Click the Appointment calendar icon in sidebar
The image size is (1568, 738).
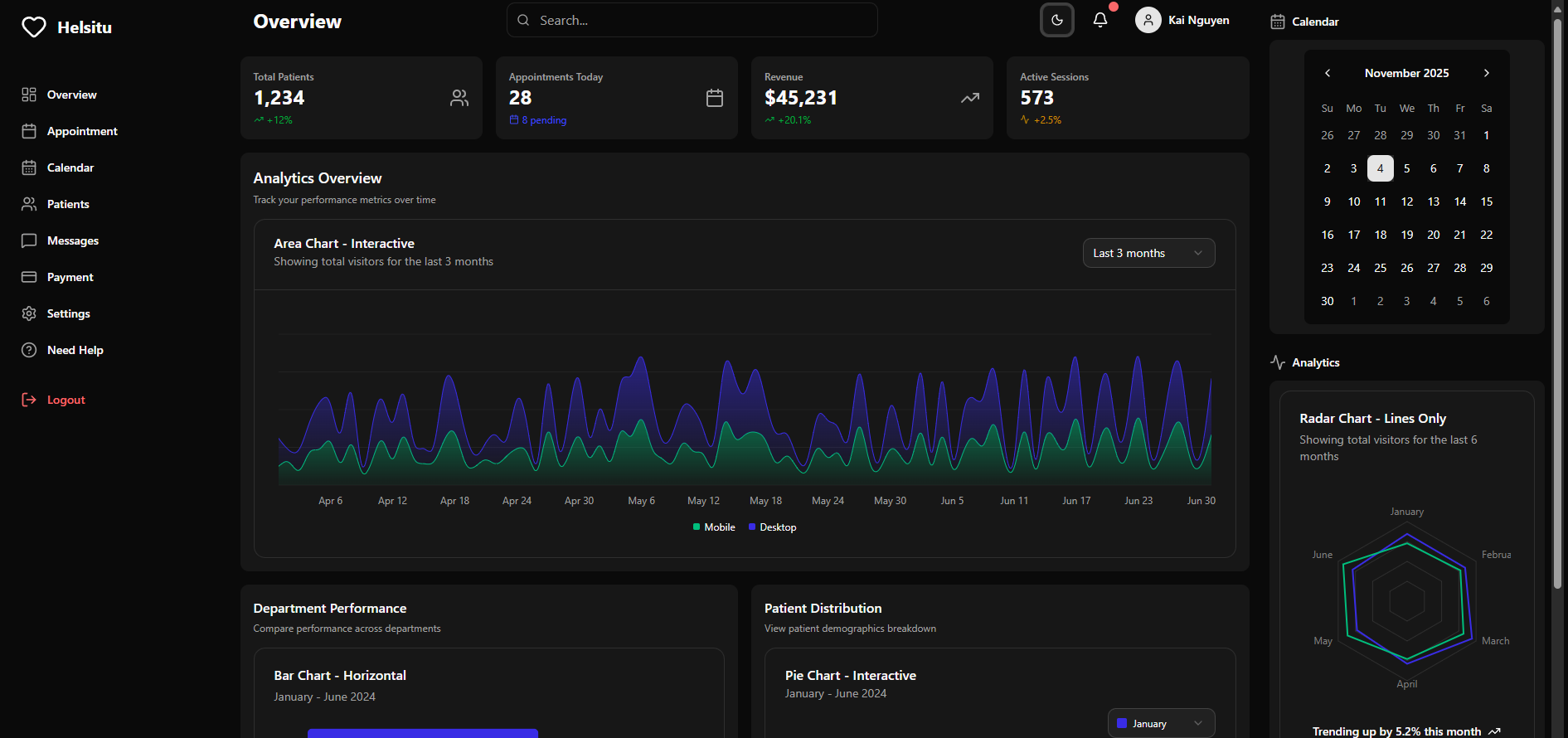(29, 131)
